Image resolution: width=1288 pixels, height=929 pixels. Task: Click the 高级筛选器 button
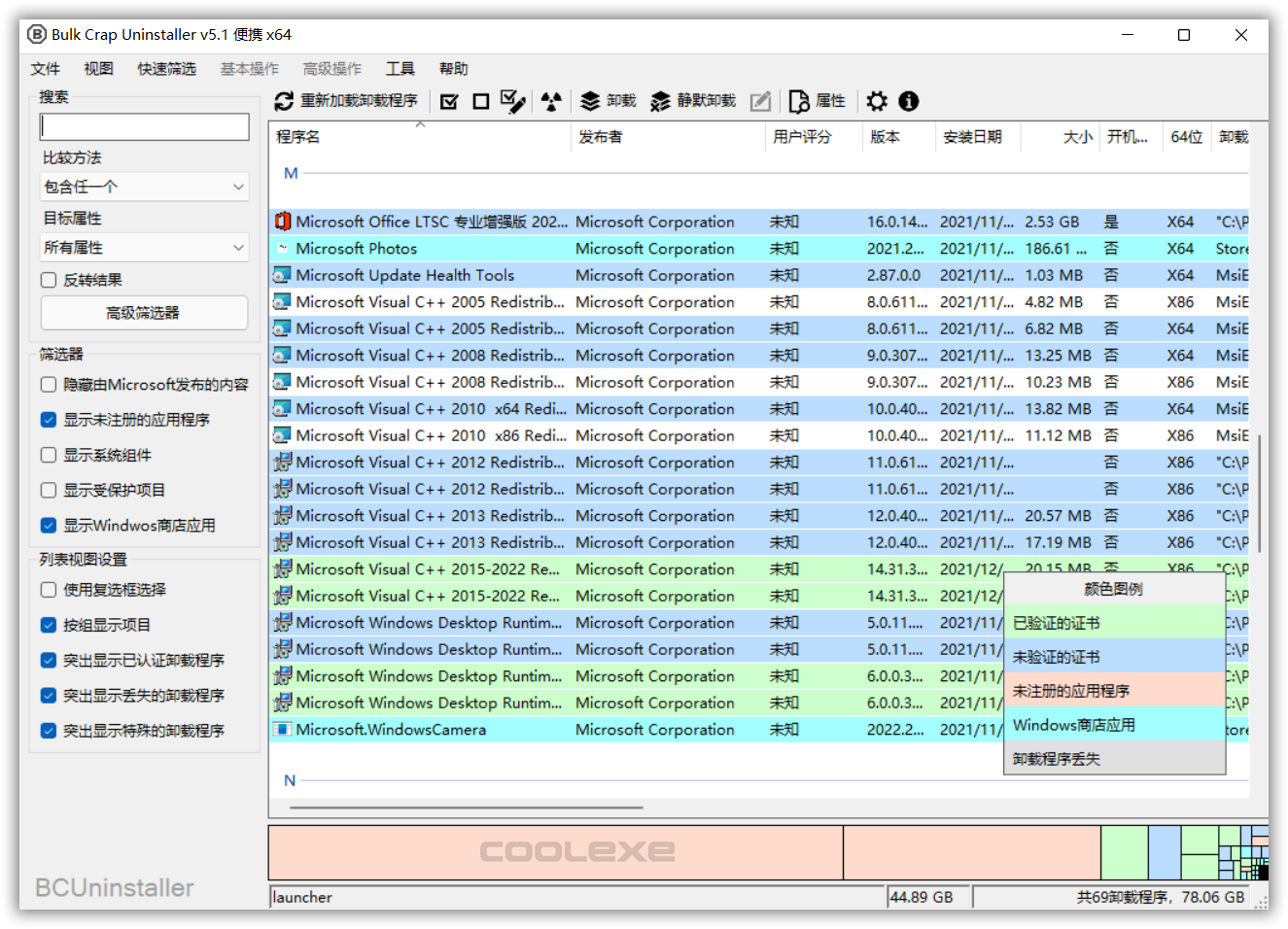tap(144, 313)
